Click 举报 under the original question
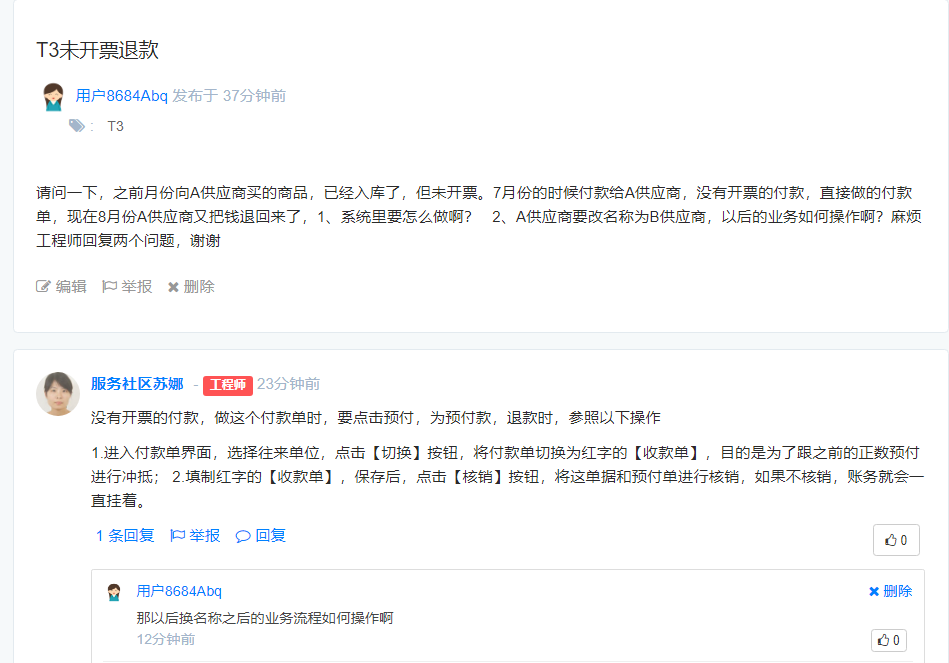 tap(127, 286)
